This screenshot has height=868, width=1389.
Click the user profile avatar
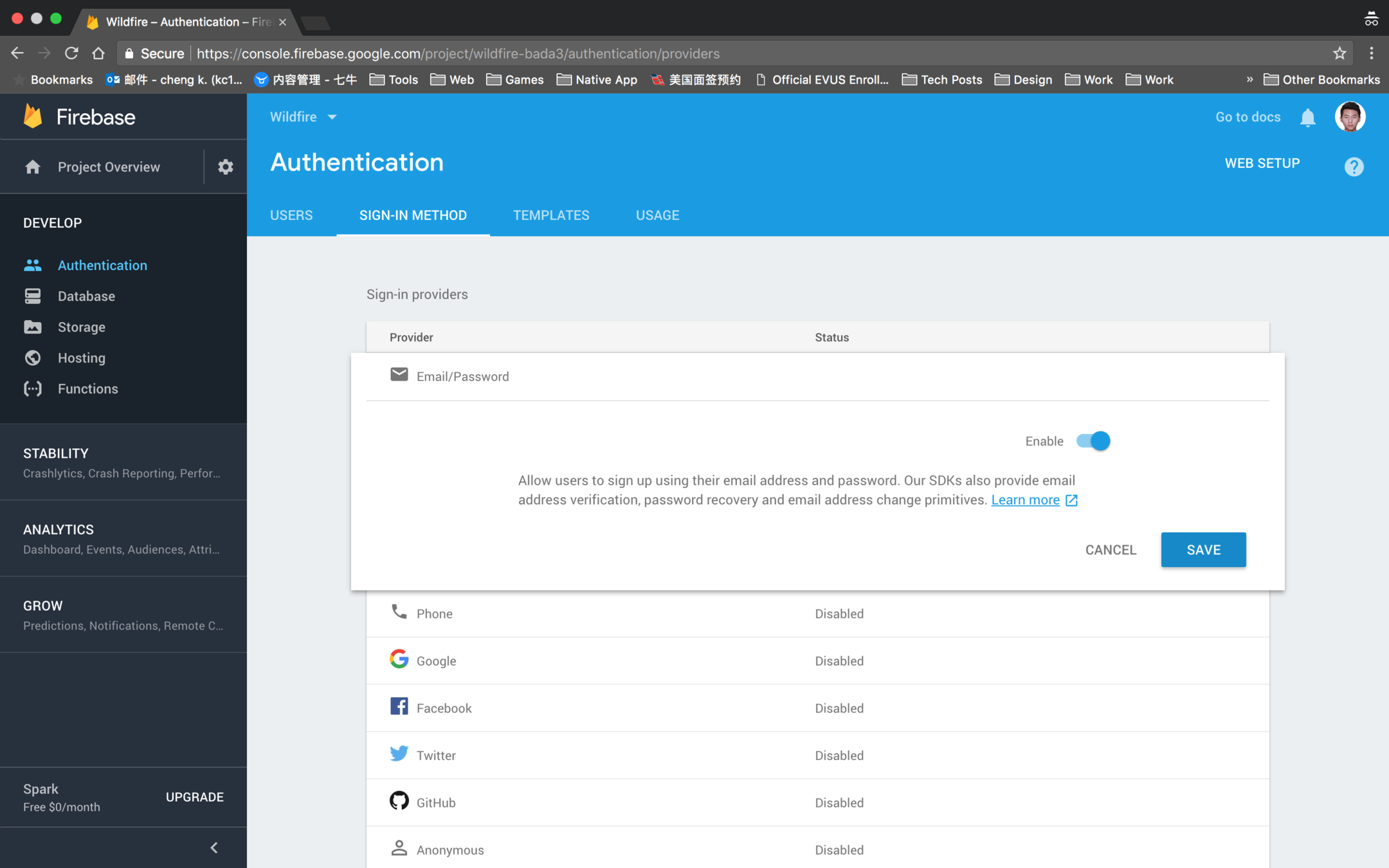(1350, 117)
